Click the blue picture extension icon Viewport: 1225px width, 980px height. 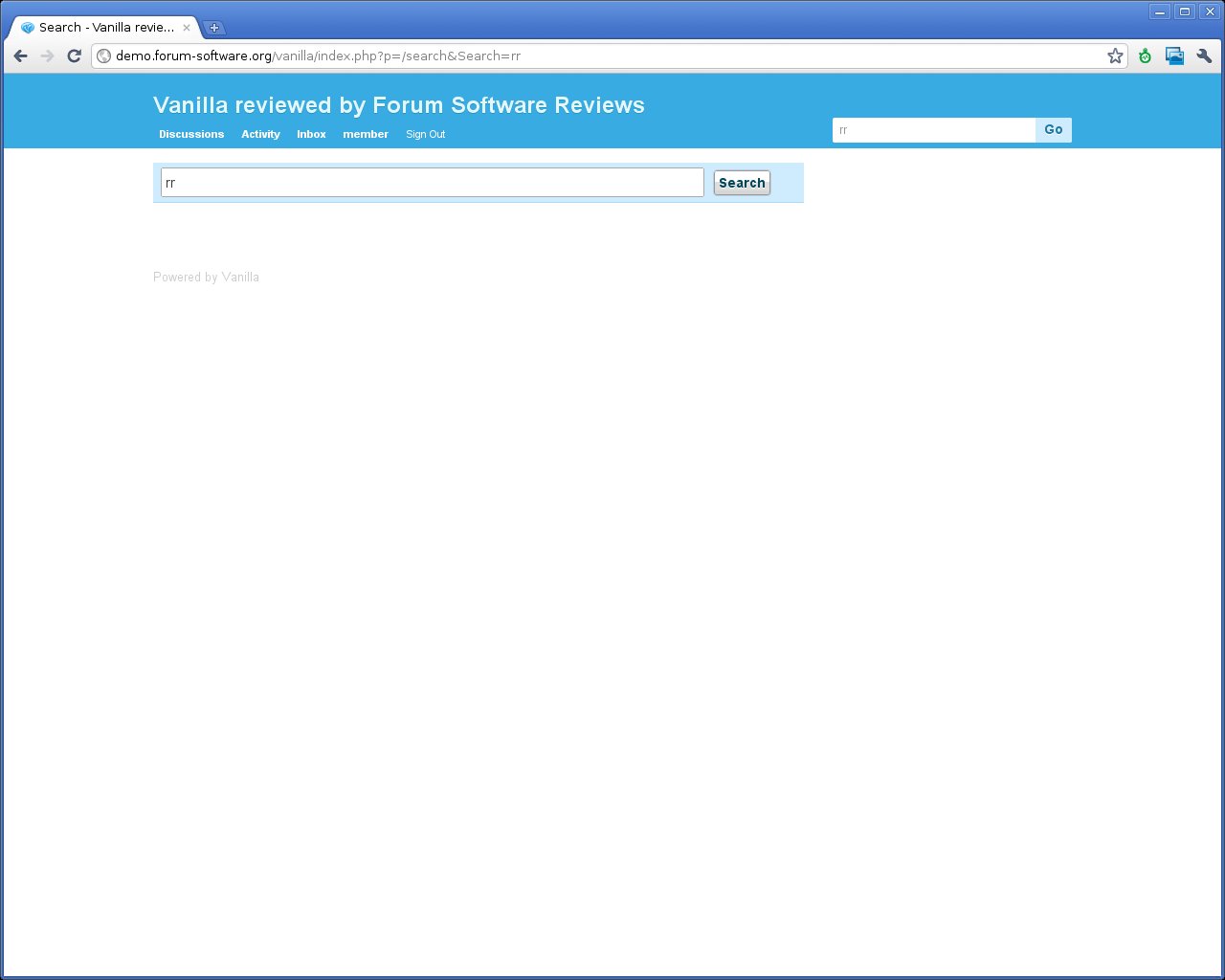click(1174, 56)
